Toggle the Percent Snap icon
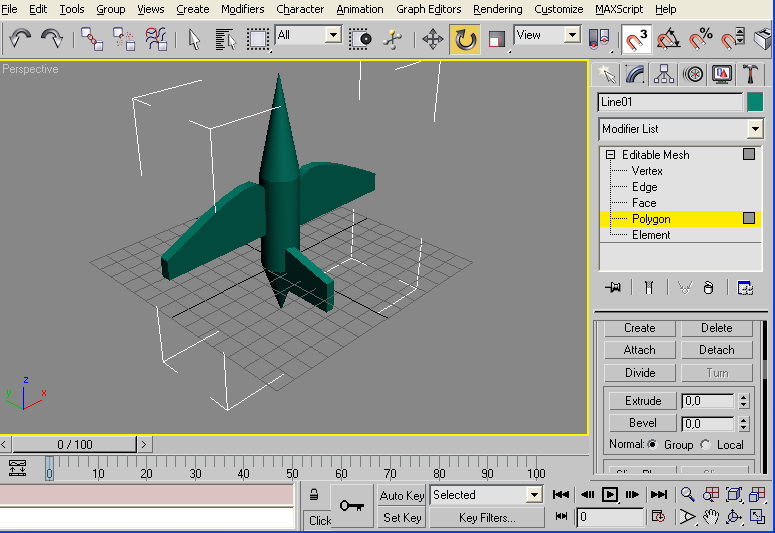This screenshot has height=533, width=775. coord(700,39)
